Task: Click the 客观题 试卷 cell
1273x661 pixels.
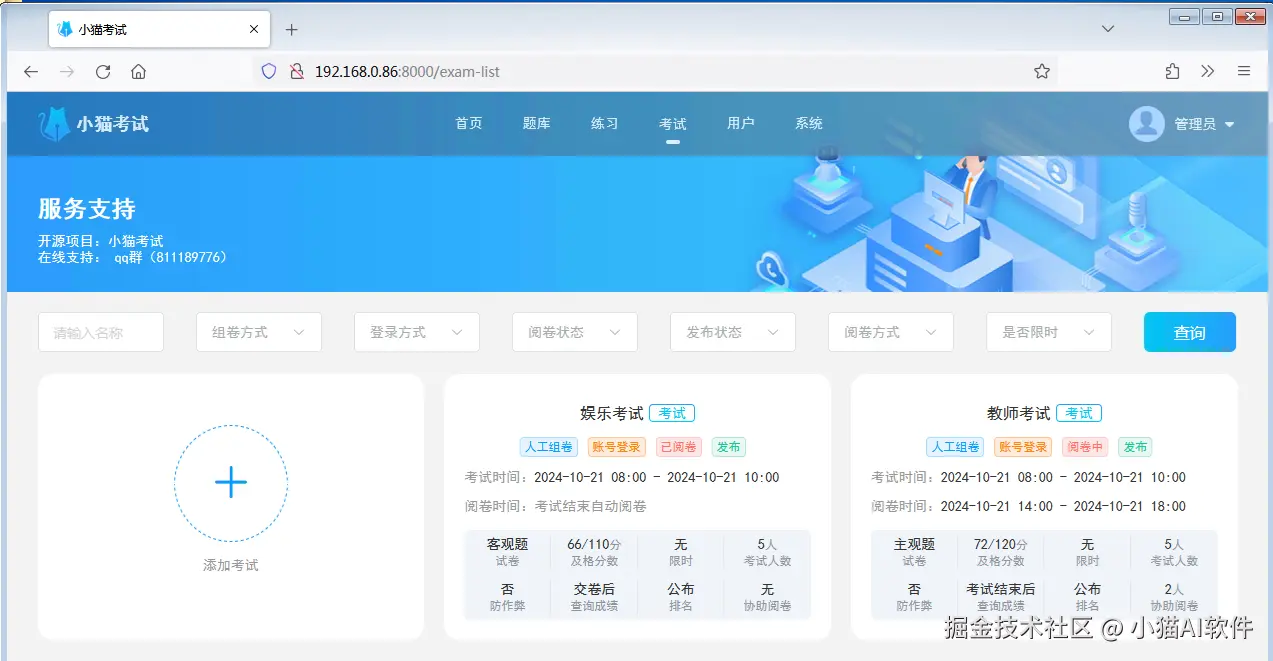Action: (508, 552)
